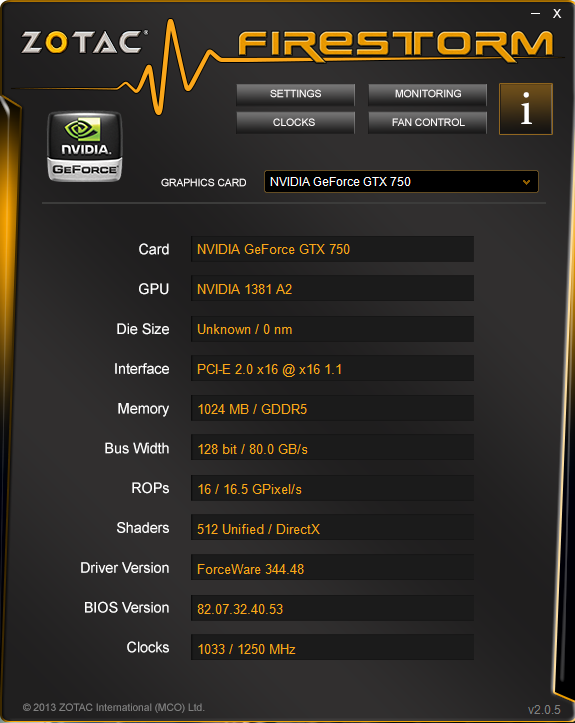The height and width of the screenshot is (723, 575).
Task: Open the info panel icon
Action: tap(526, 109)
